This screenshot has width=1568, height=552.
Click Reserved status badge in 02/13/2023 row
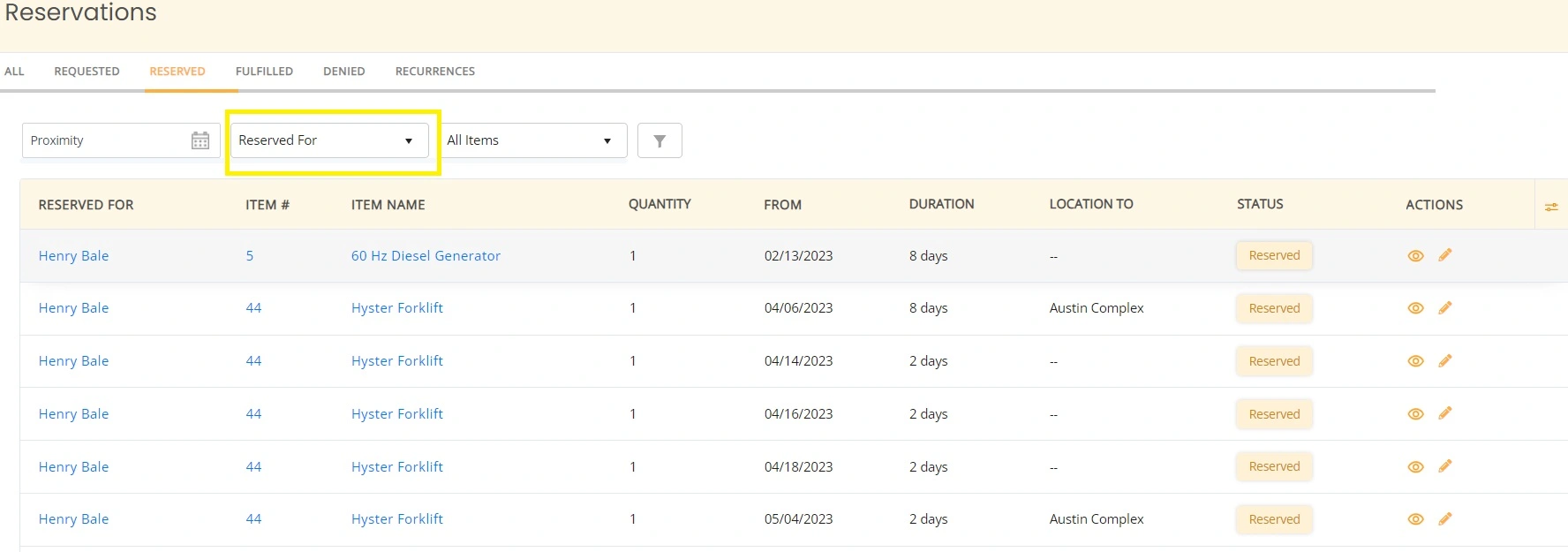pos(1274,255)
